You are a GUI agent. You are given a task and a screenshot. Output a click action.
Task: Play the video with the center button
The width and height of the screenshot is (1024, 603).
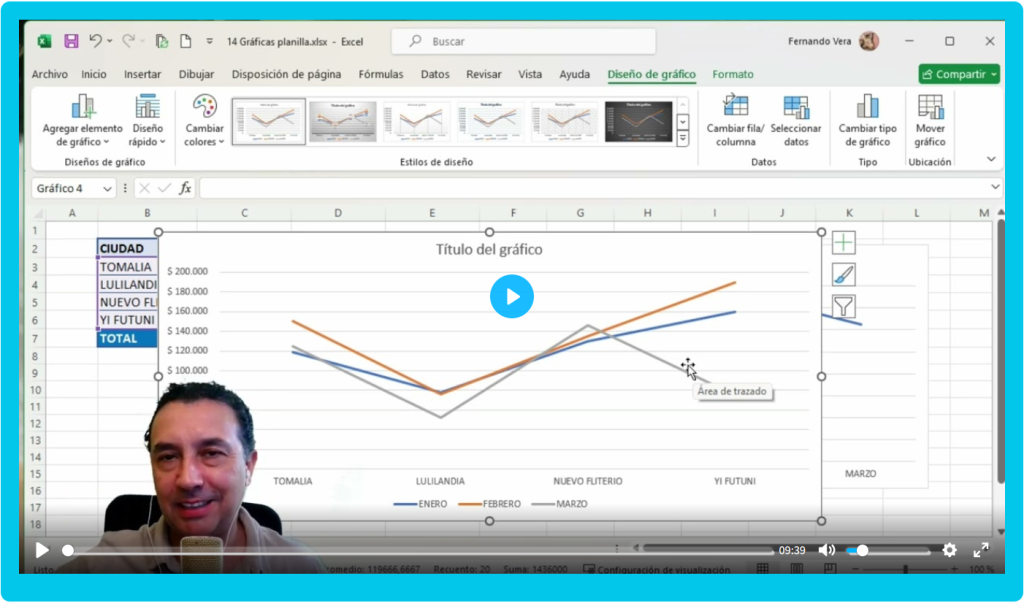(511, 297)
